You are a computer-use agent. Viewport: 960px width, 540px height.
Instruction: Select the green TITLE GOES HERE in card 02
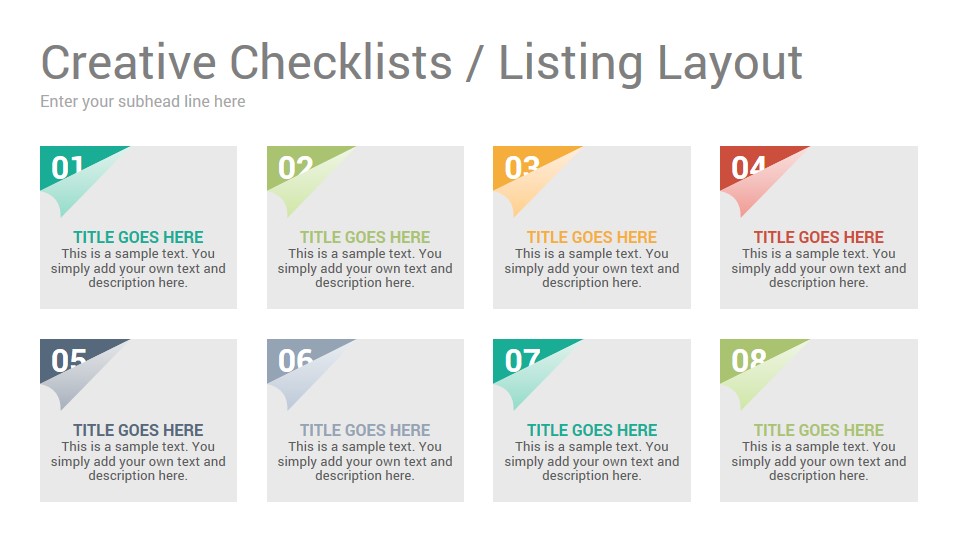point(365,237)
